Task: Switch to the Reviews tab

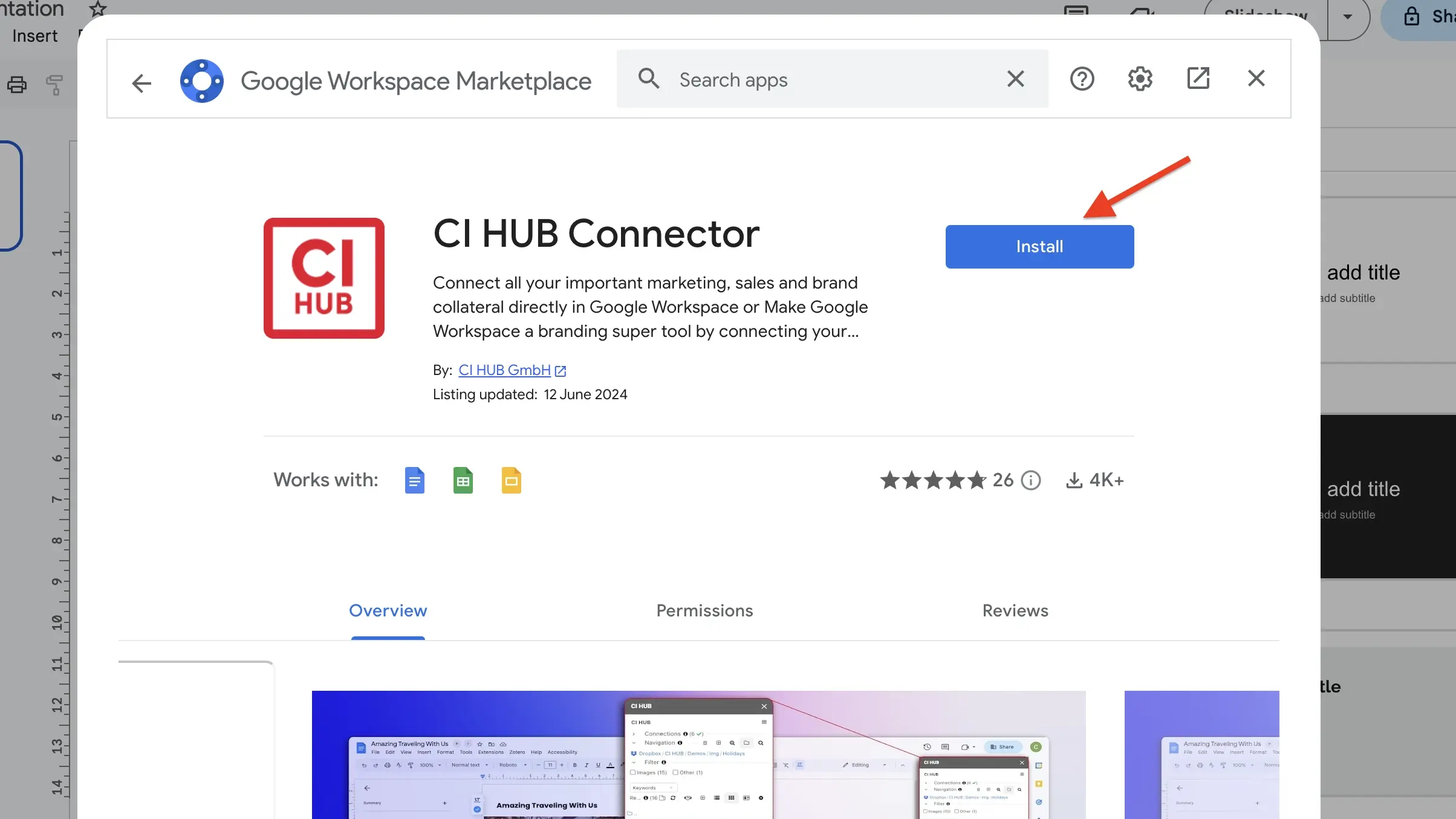Action: click(1016, 611)
